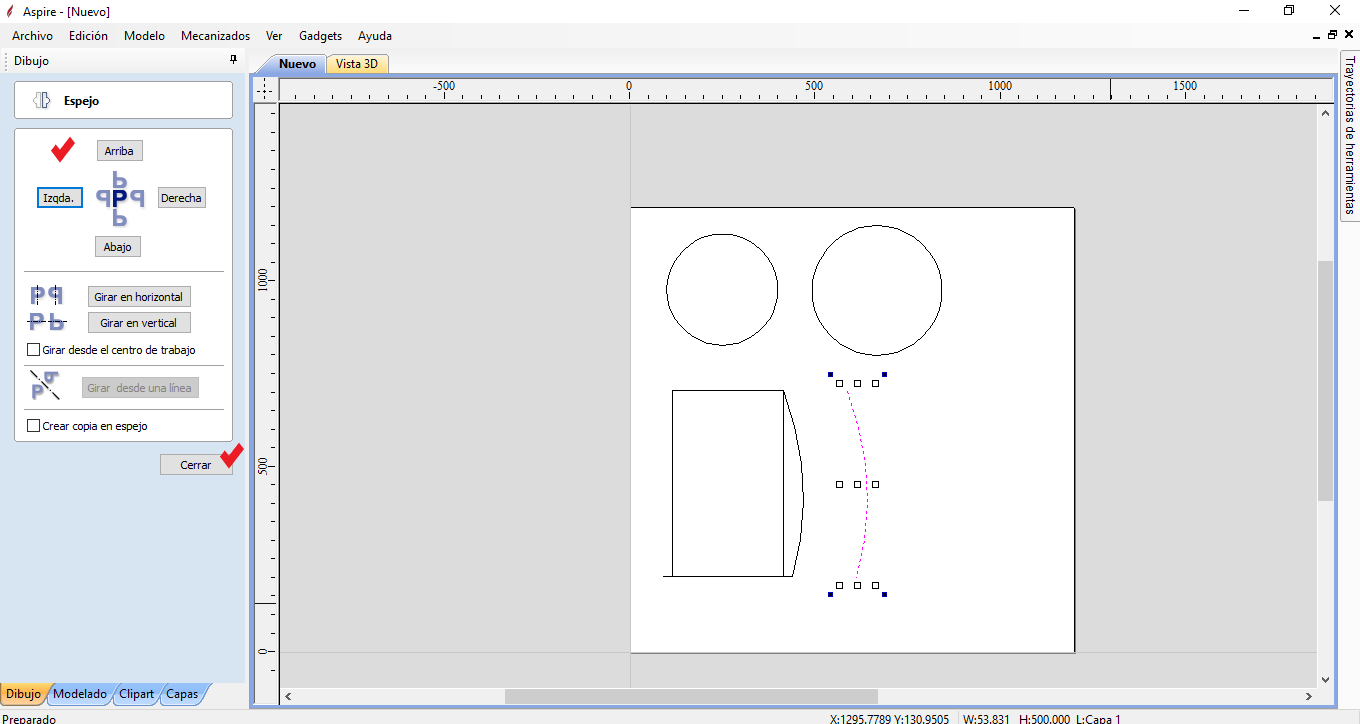This screenshot has height=724, width=1360.
Task: Close the inner Nuevo document window
Action: [1347, 36]
